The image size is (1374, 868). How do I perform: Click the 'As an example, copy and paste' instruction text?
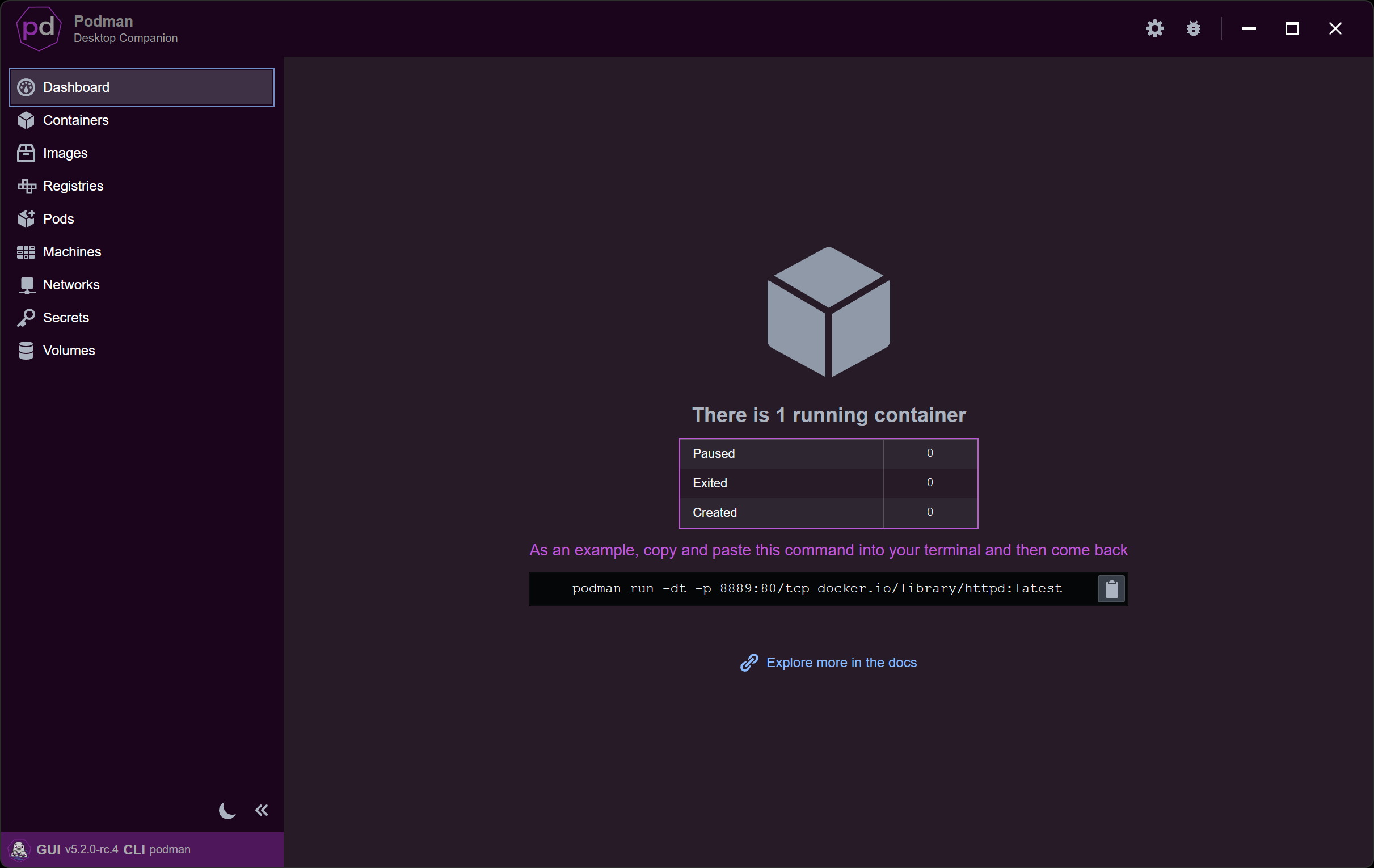(x=828, y=550)
